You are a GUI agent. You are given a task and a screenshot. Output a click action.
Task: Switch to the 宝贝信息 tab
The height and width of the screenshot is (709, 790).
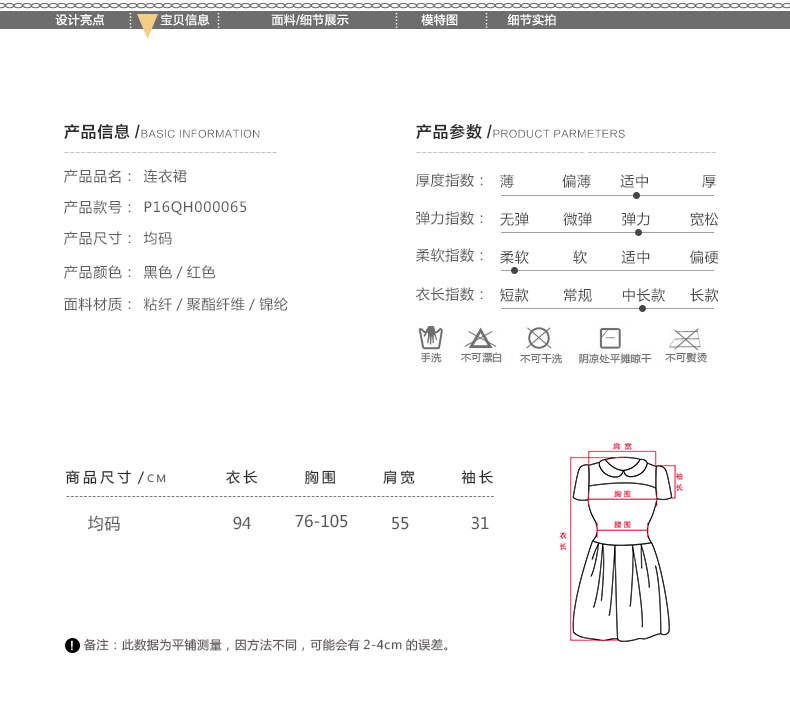click(x=184, y=20)
